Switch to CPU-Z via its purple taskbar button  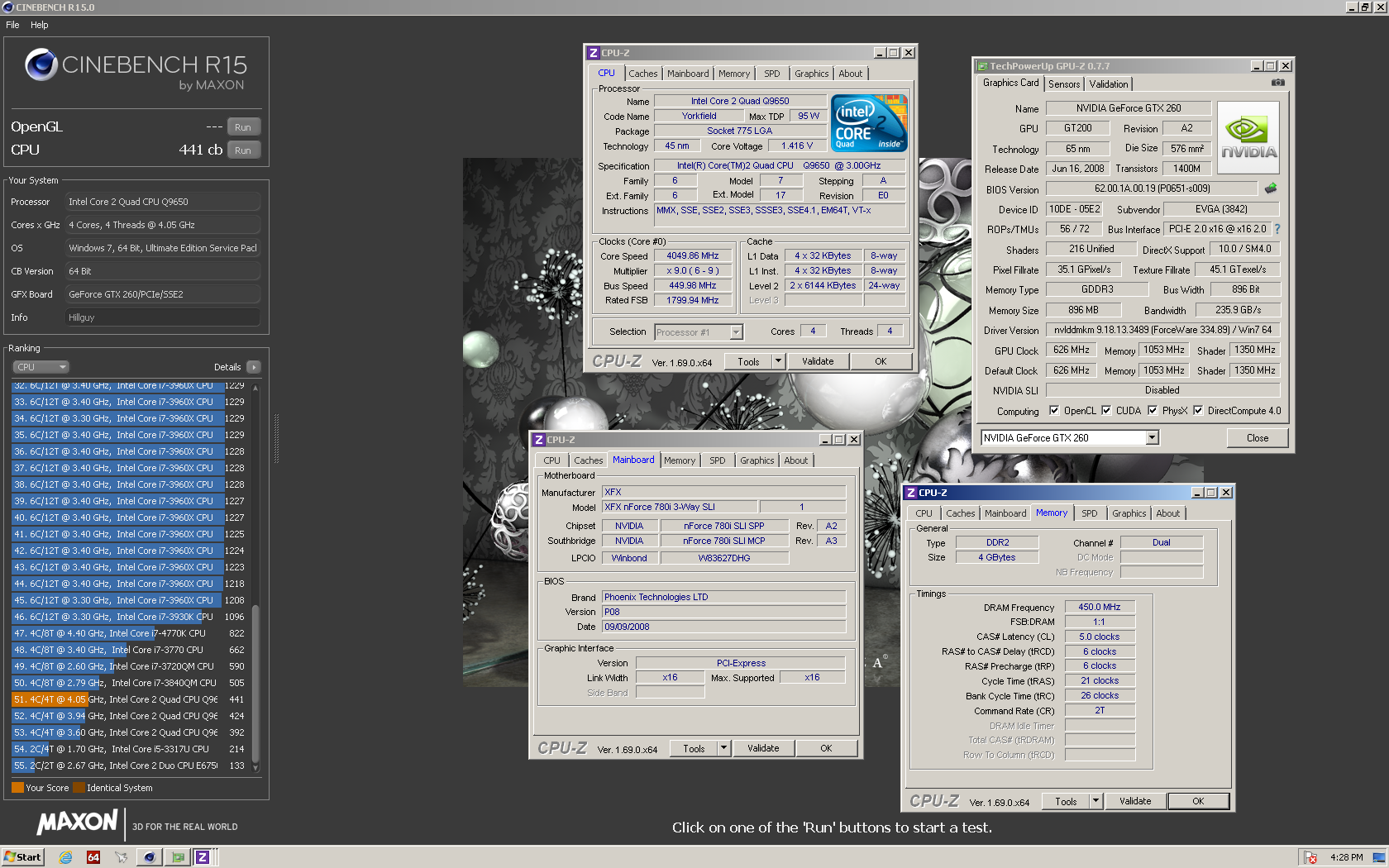click(203, 857)
